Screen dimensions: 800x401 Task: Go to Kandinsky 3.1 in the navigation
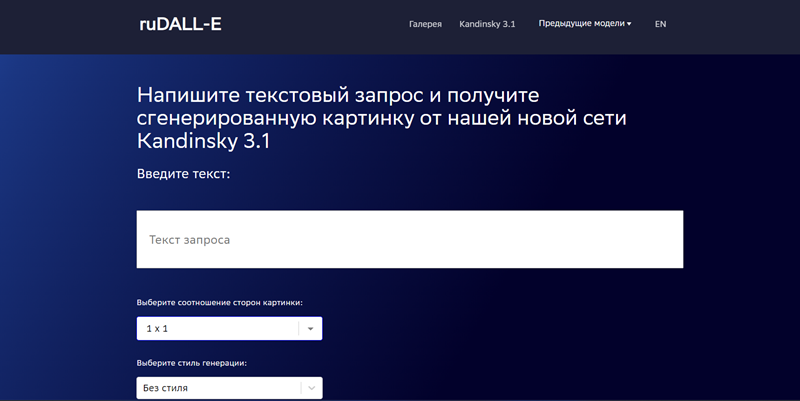(487, 24)
